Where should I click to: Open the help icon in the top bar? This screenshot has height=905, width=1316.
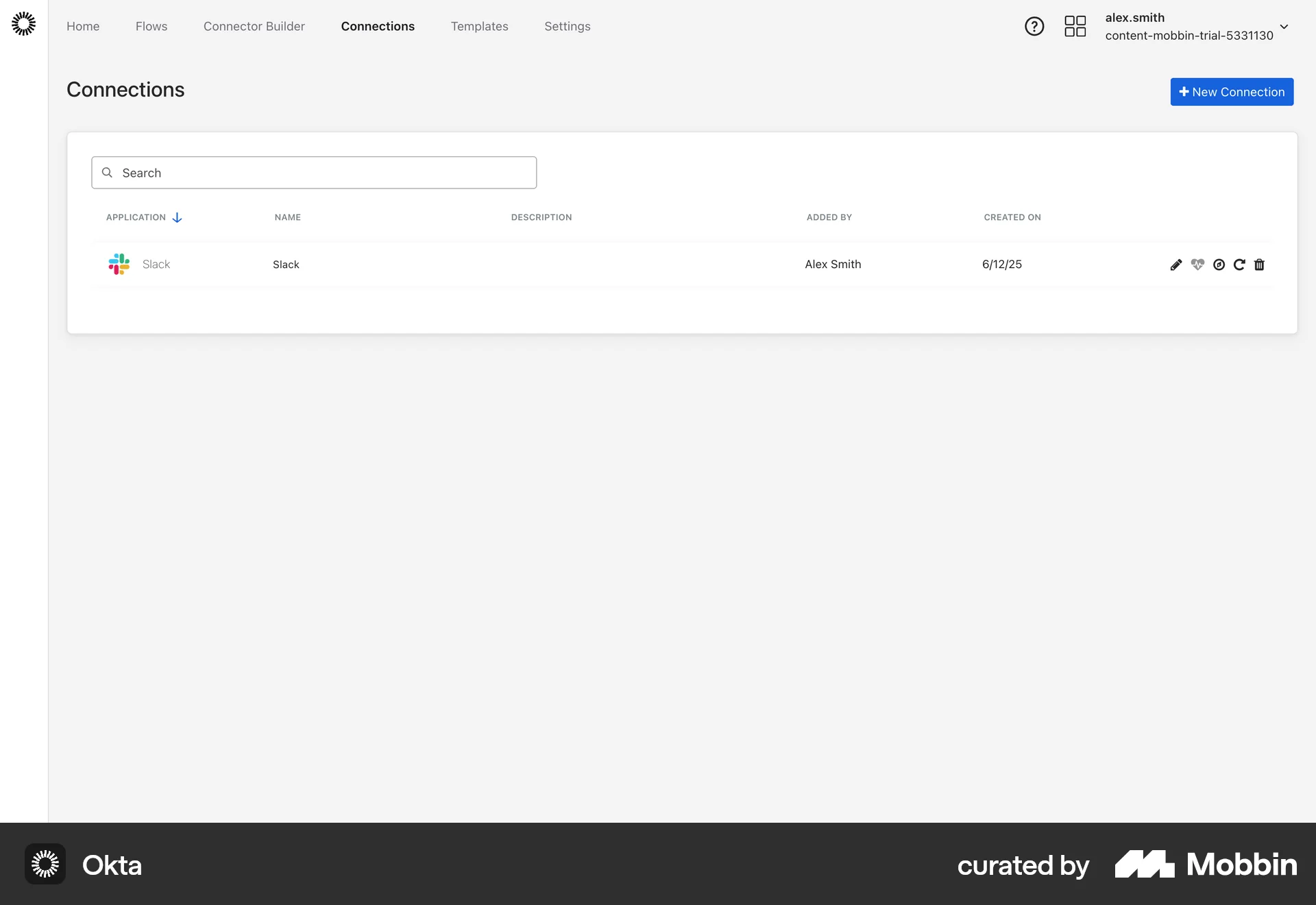point(1034,26)
